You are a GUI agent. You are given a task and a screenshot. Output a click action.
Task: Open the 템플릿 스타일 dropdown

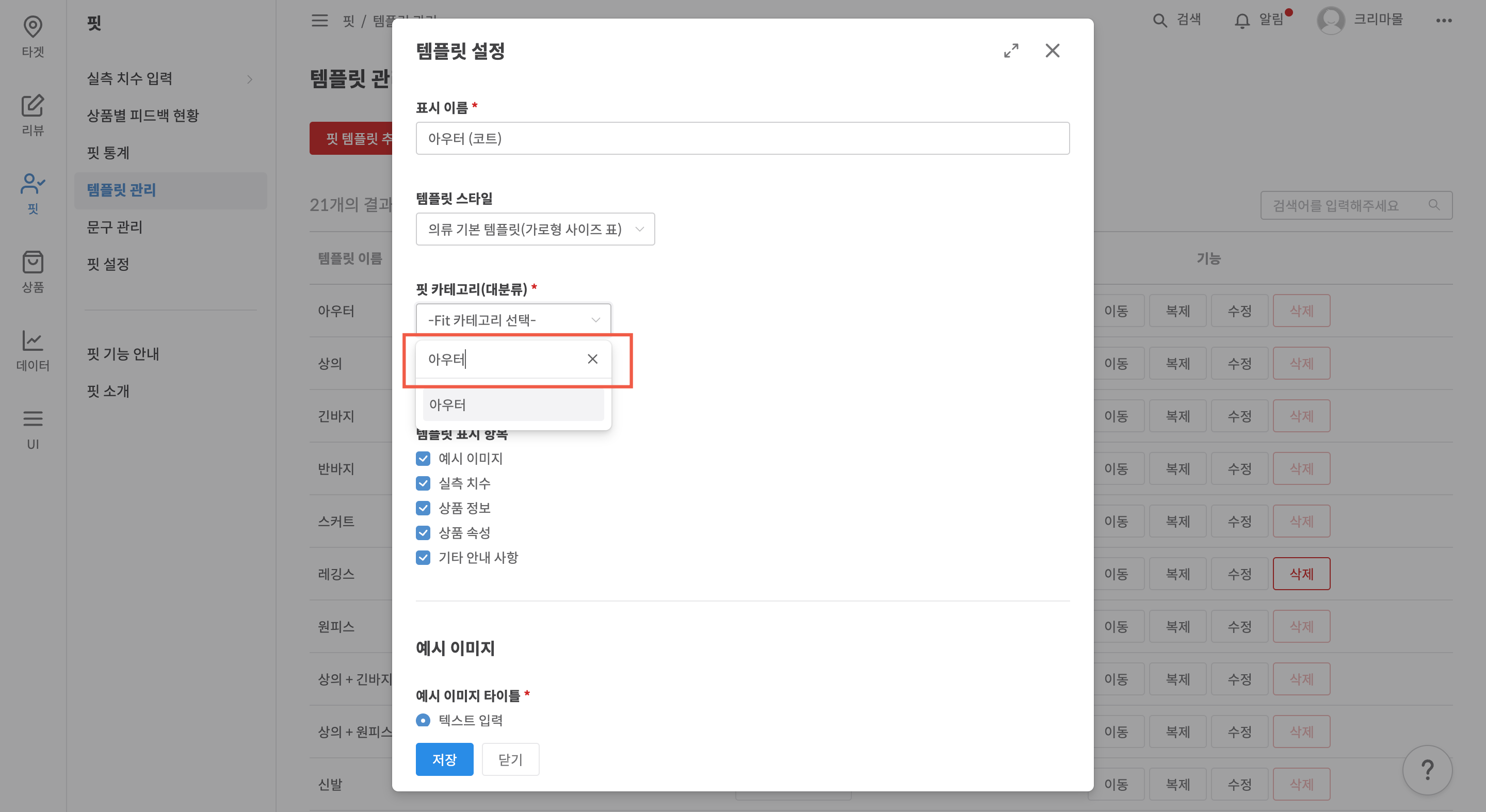535,229
